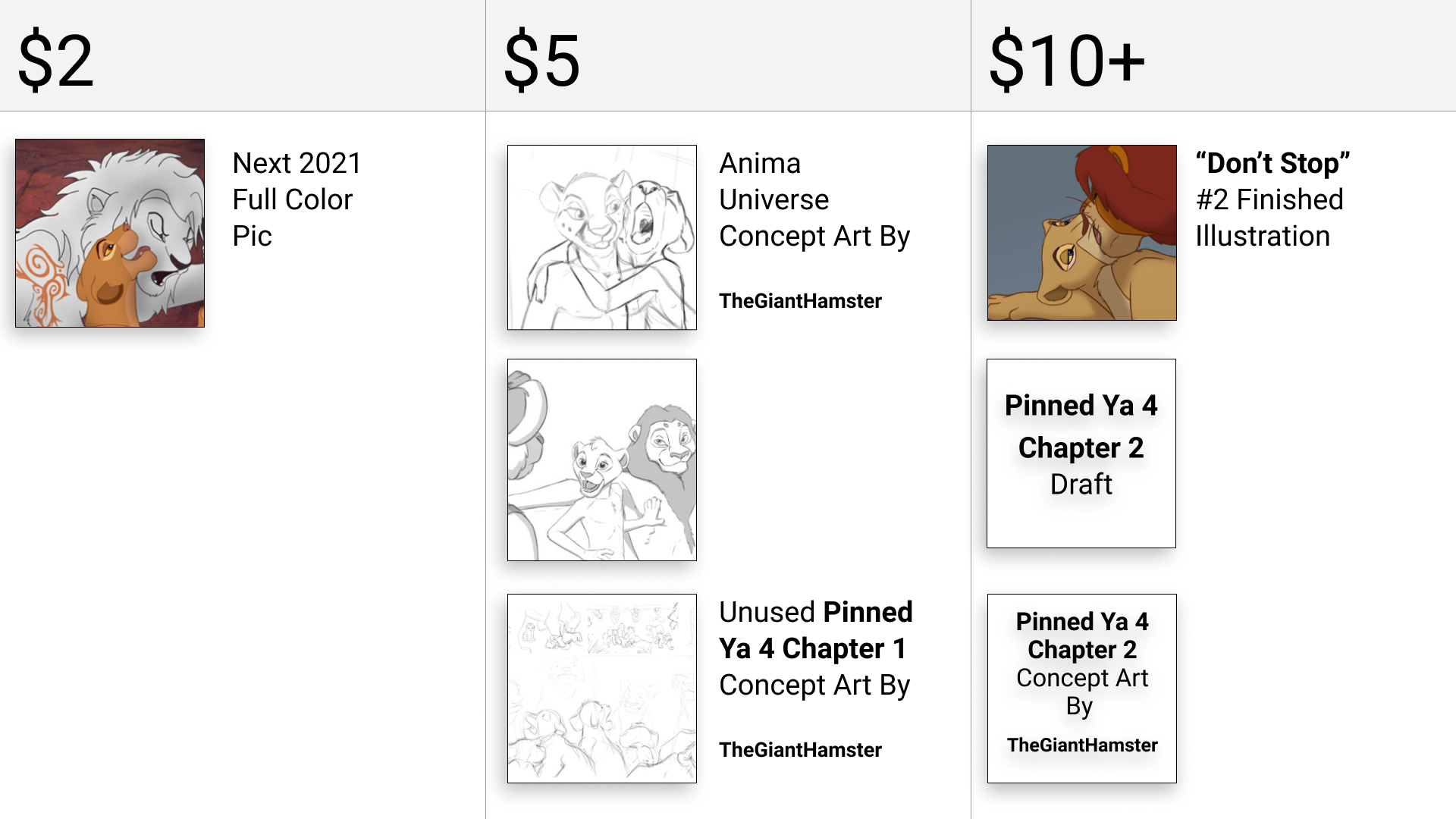Click the bold "Don't Stop" title text

click(x=1272, y=163)
